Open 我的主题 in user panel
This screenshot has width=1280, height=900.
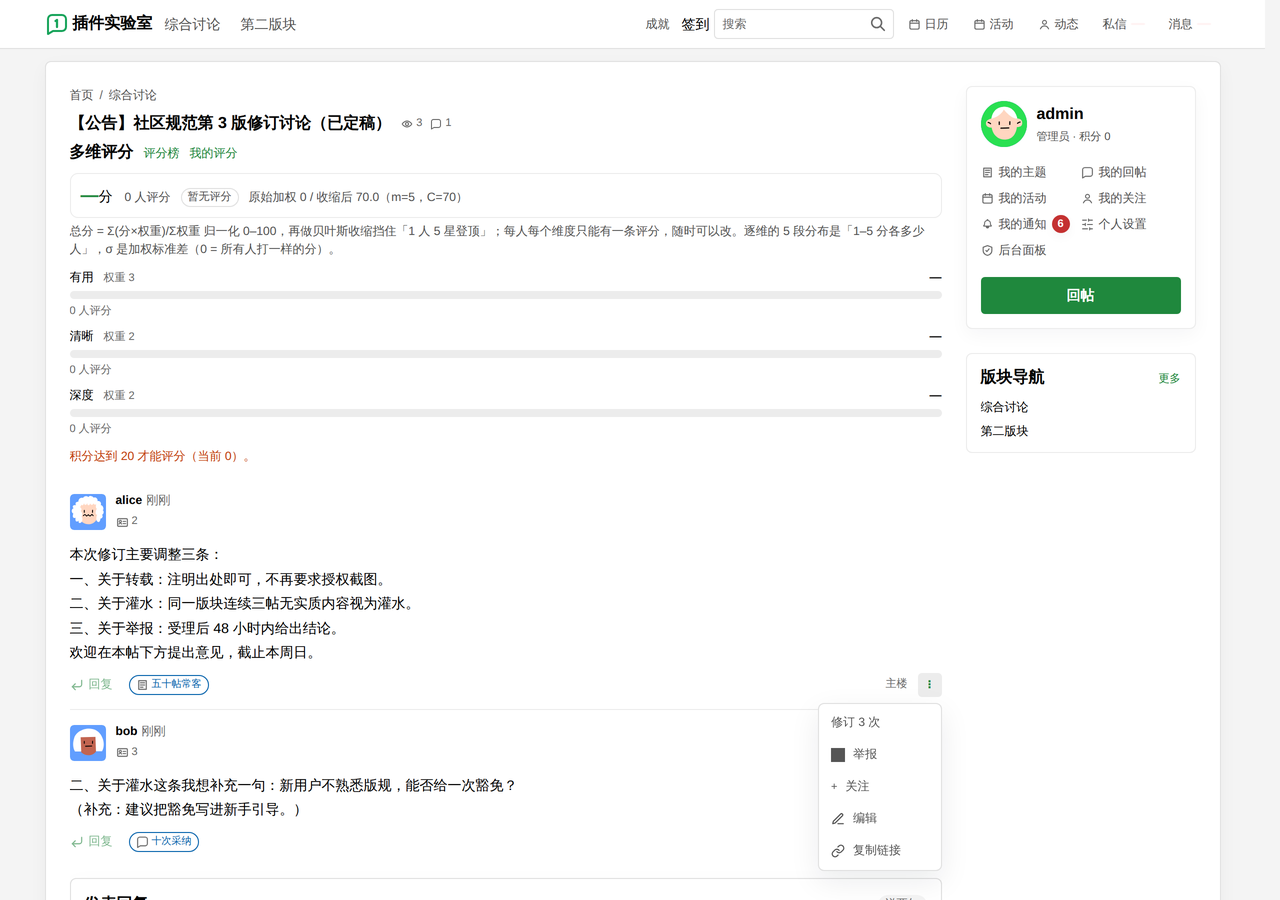click(x=1014, y=172)
